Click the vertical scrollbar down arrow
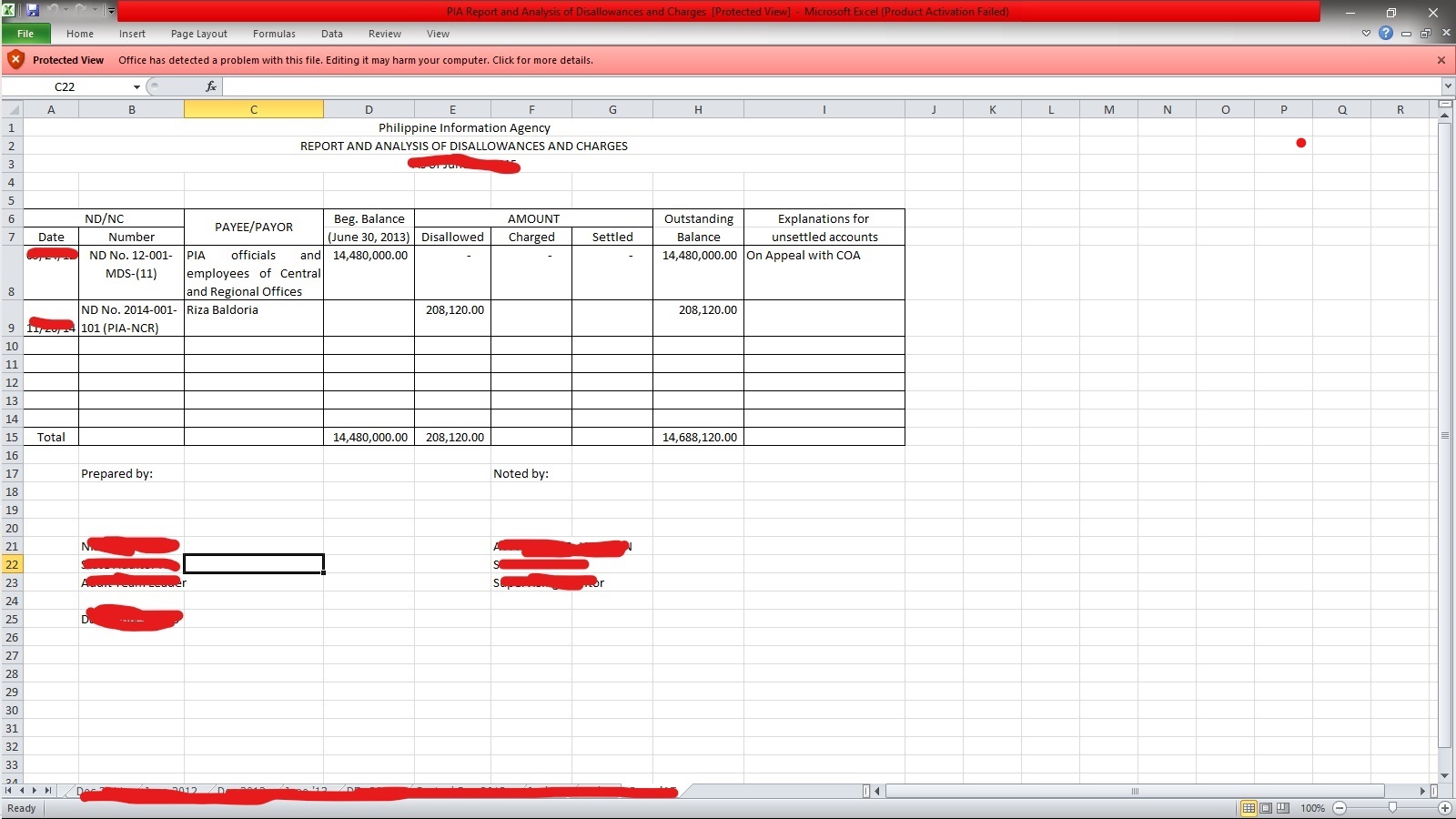The image size is (1456, 819). (x=1445, y=776)
